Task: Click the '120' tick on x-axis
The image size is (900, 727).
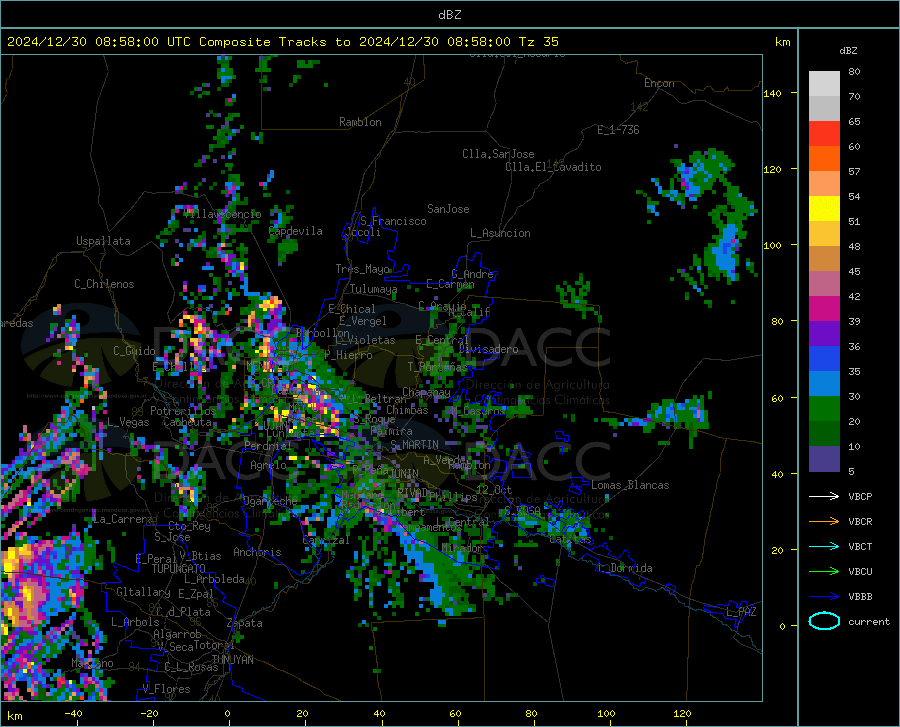Action: click(682, 713)
